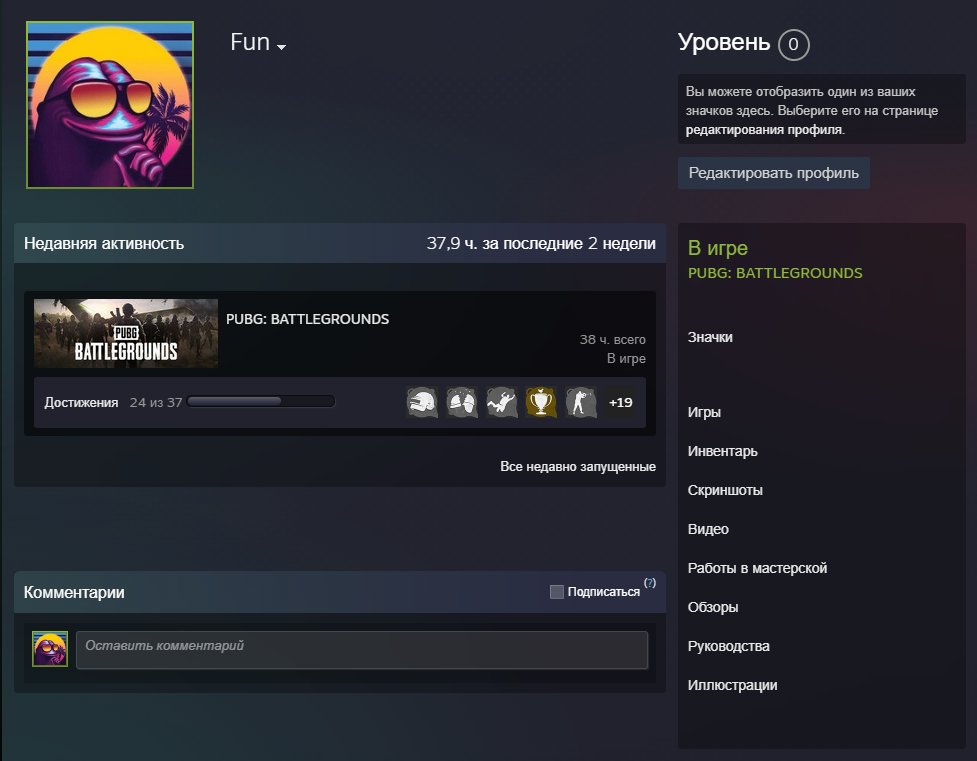Go to Иллюстрации section
The height and width of the screenshot is (761, 977).
[x=732, y=685]
